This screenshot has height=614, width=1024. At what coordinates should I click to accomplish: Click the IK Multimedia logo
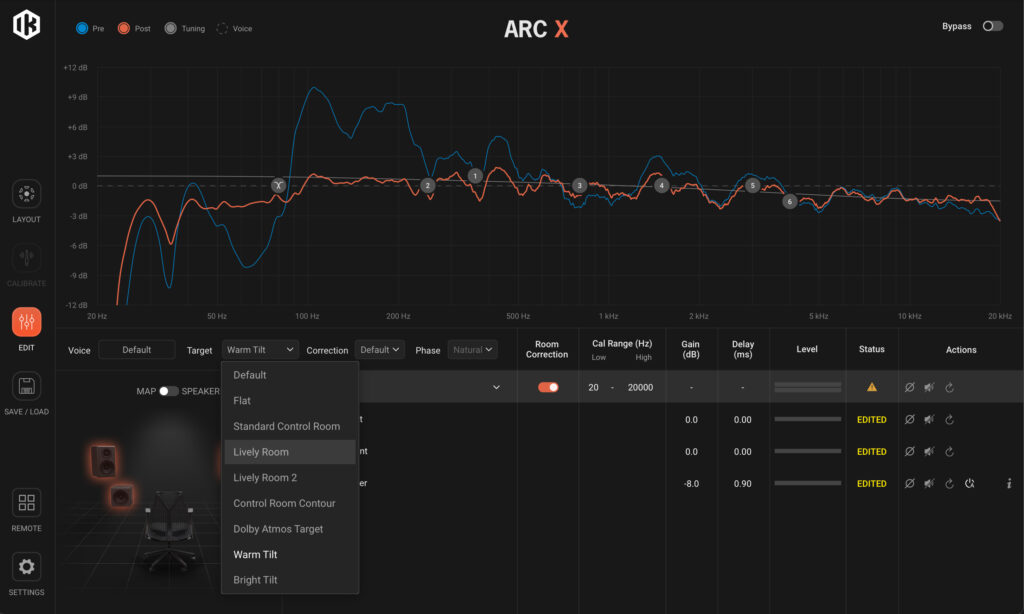[27, 24]
